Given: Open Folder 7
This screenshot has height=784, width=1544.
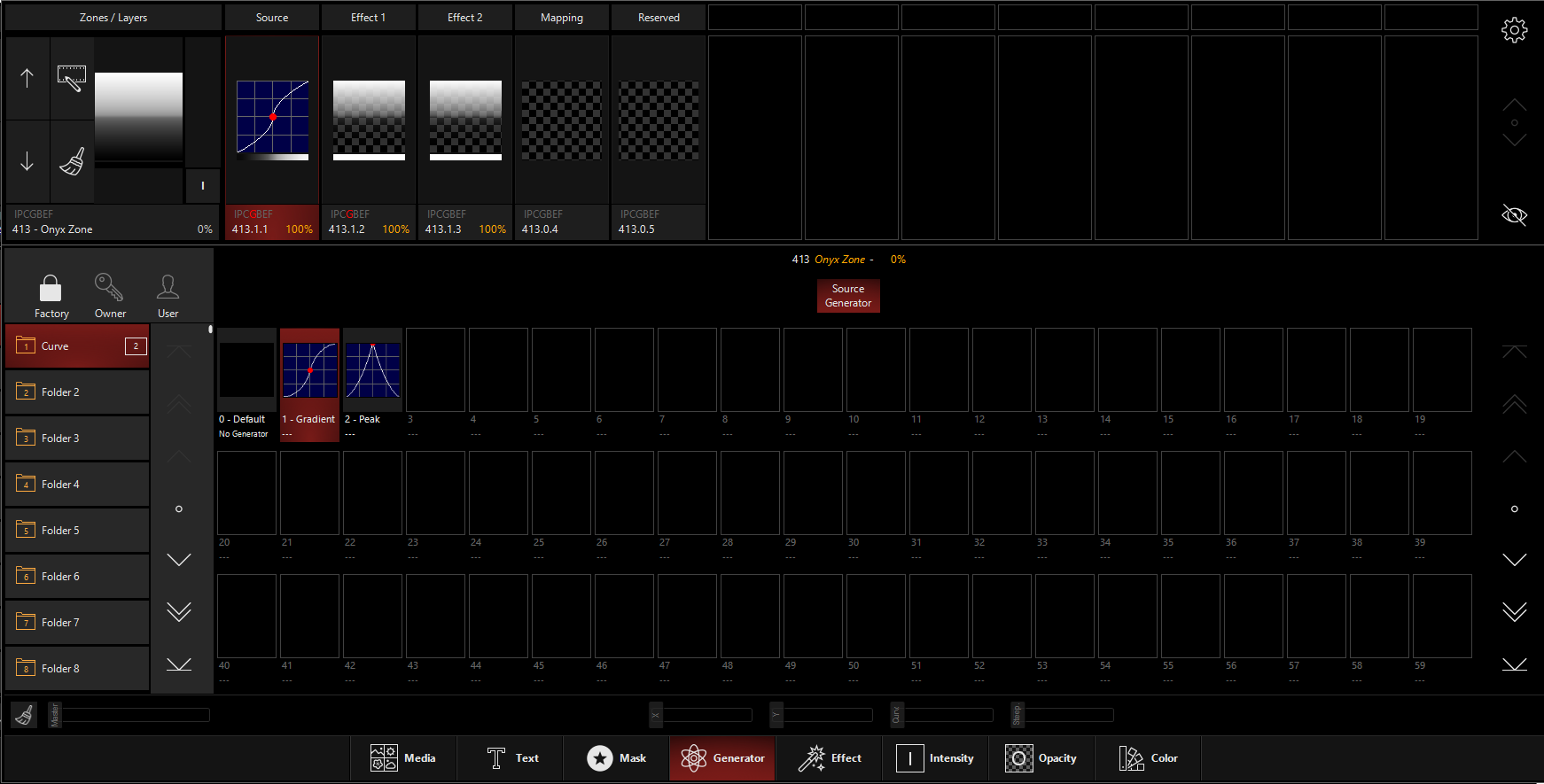Looking at the screenshot, I should point(77,623).
